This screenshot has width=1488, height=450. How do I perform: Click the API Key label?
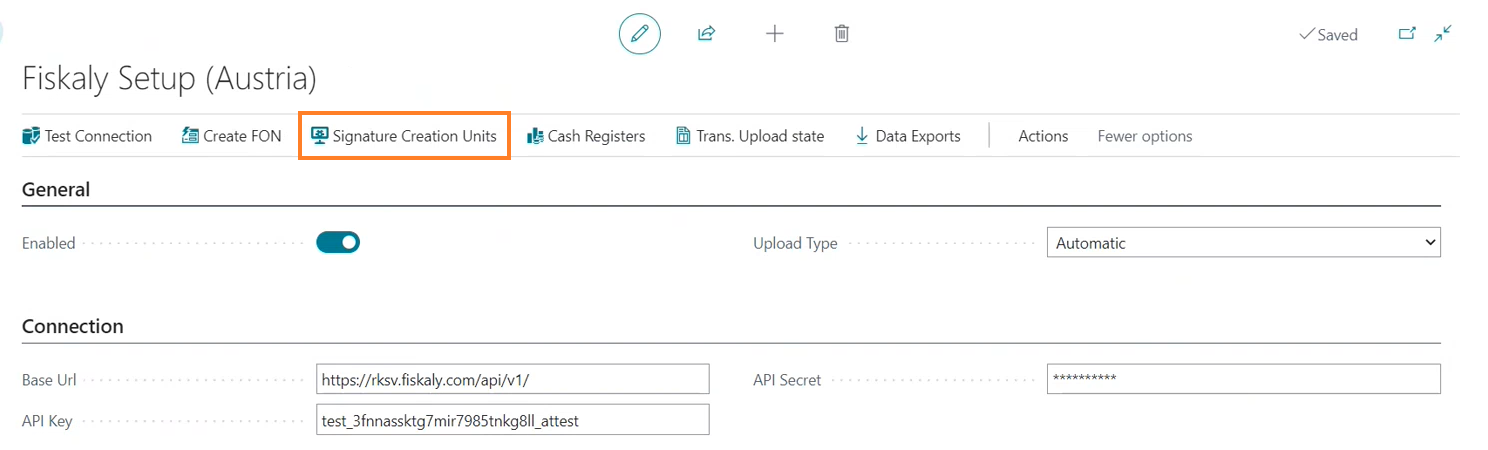[x=47, y=421]
